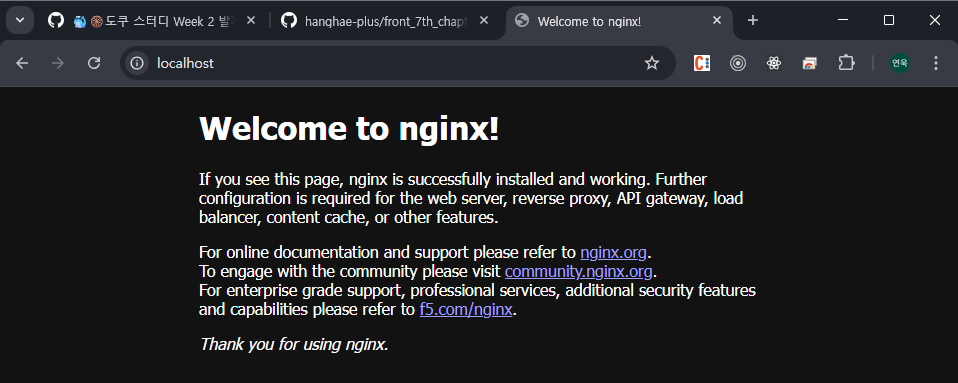View site information icon for localhost
This screenshot has width=958, height=383.
tap(137, 63)
